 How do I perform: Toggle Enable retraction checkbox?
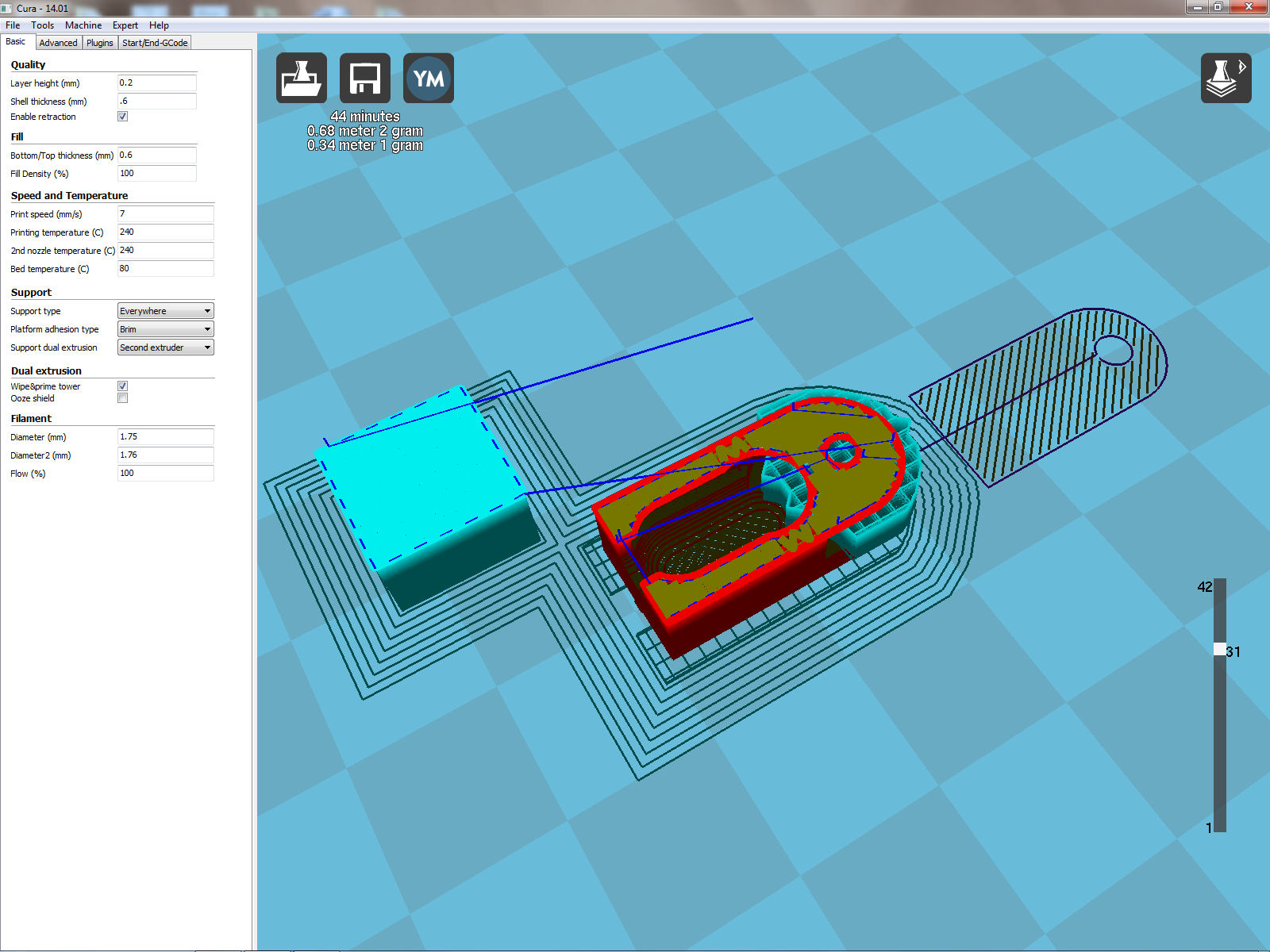(x=122, y=117)
